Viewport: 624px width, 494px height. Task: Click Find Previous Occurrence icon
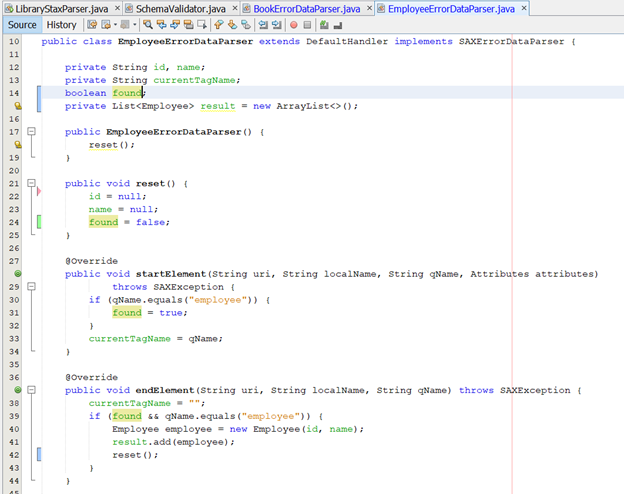(x=162, y=25)
